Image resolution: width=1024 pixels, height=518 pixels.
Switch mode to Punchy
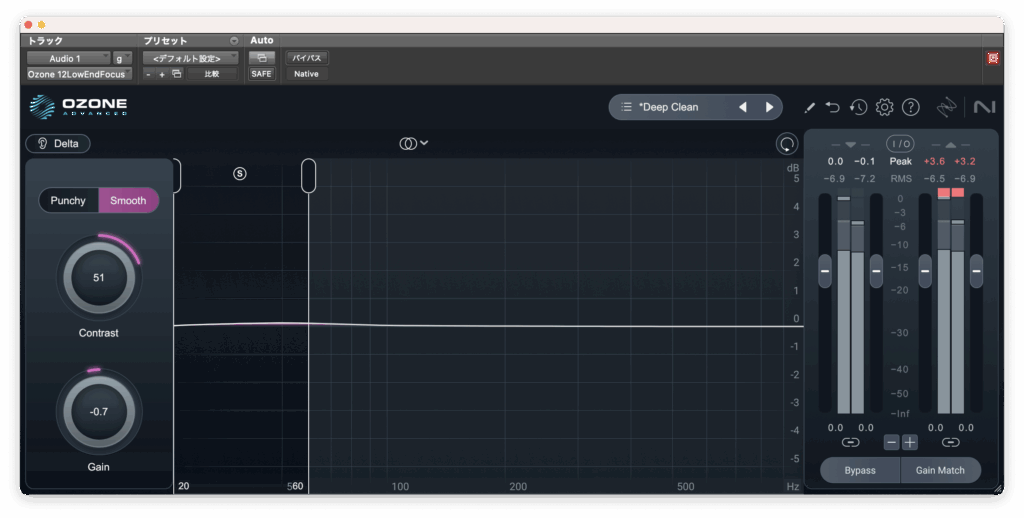pyautogui.click(x=68, y=200)
